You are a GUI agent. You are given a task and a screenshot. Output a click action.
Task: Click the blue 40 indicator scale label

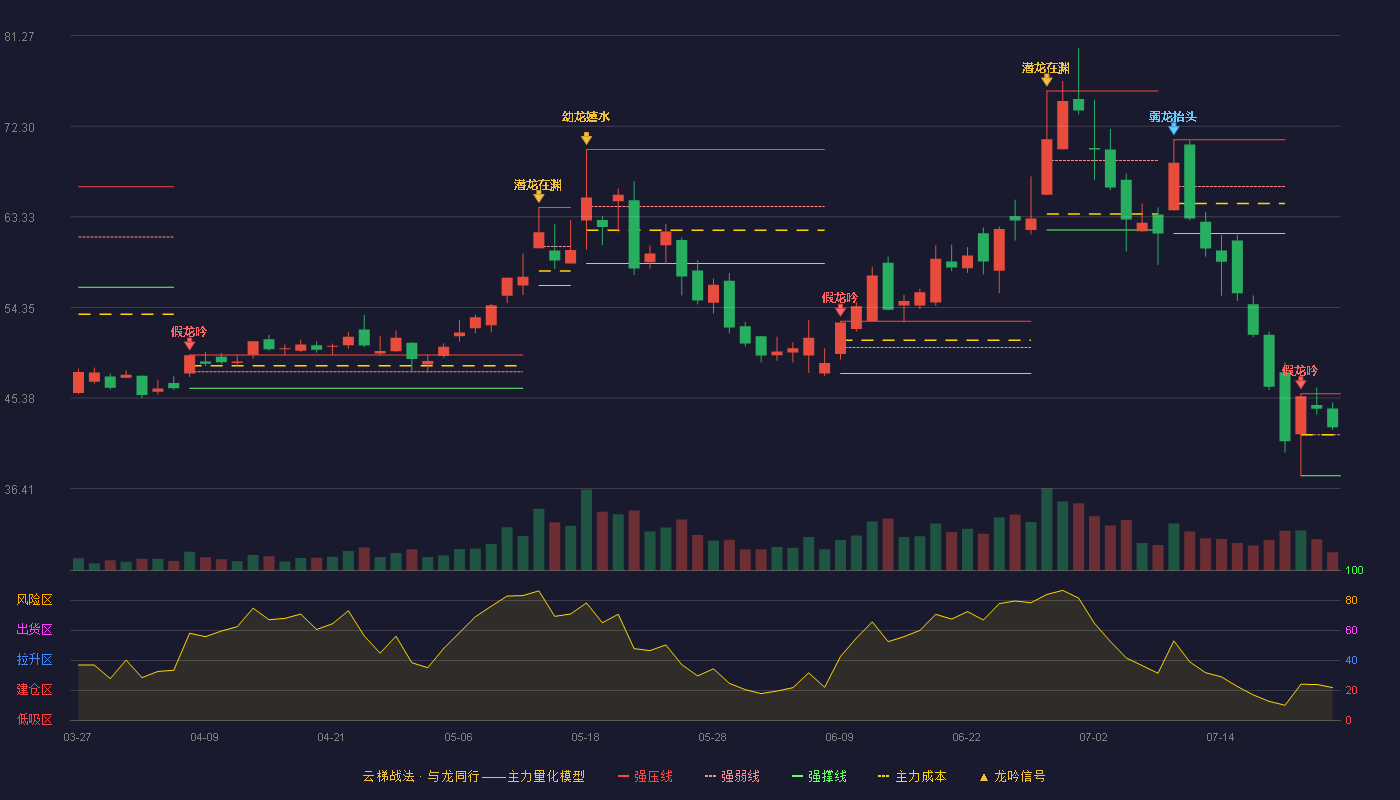pyautogui.click(x=1351, y=661)
